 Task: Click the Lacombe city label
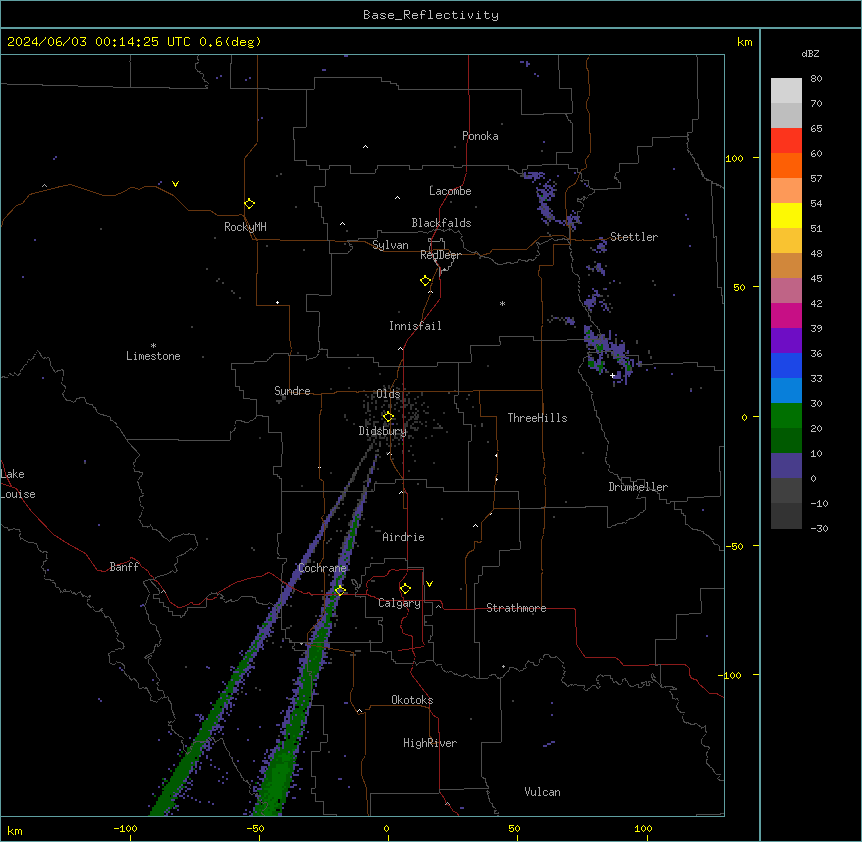pos(450,191)
